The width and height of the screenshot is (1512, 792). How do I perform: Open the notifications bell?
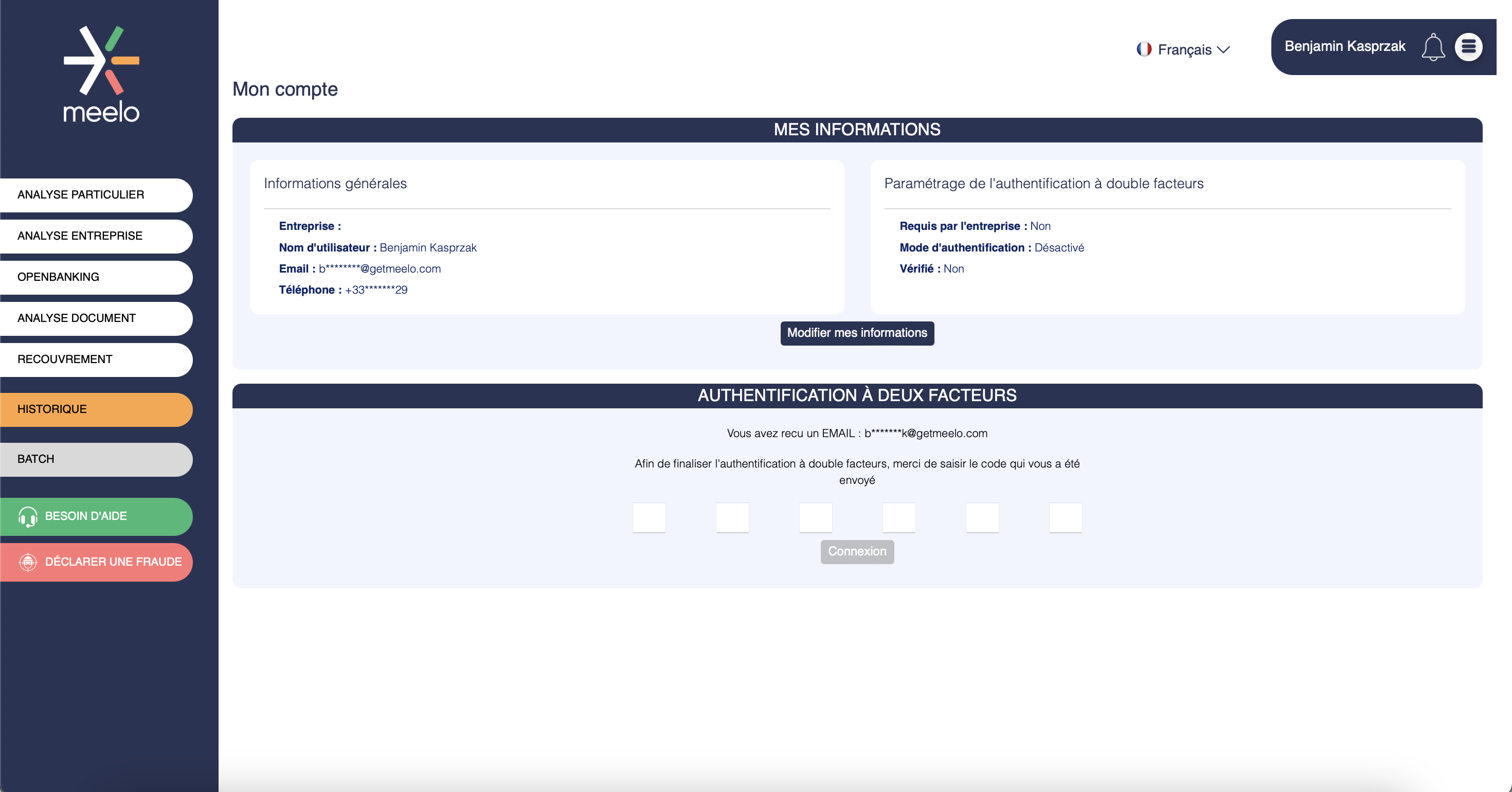(x=1433, y=47)
